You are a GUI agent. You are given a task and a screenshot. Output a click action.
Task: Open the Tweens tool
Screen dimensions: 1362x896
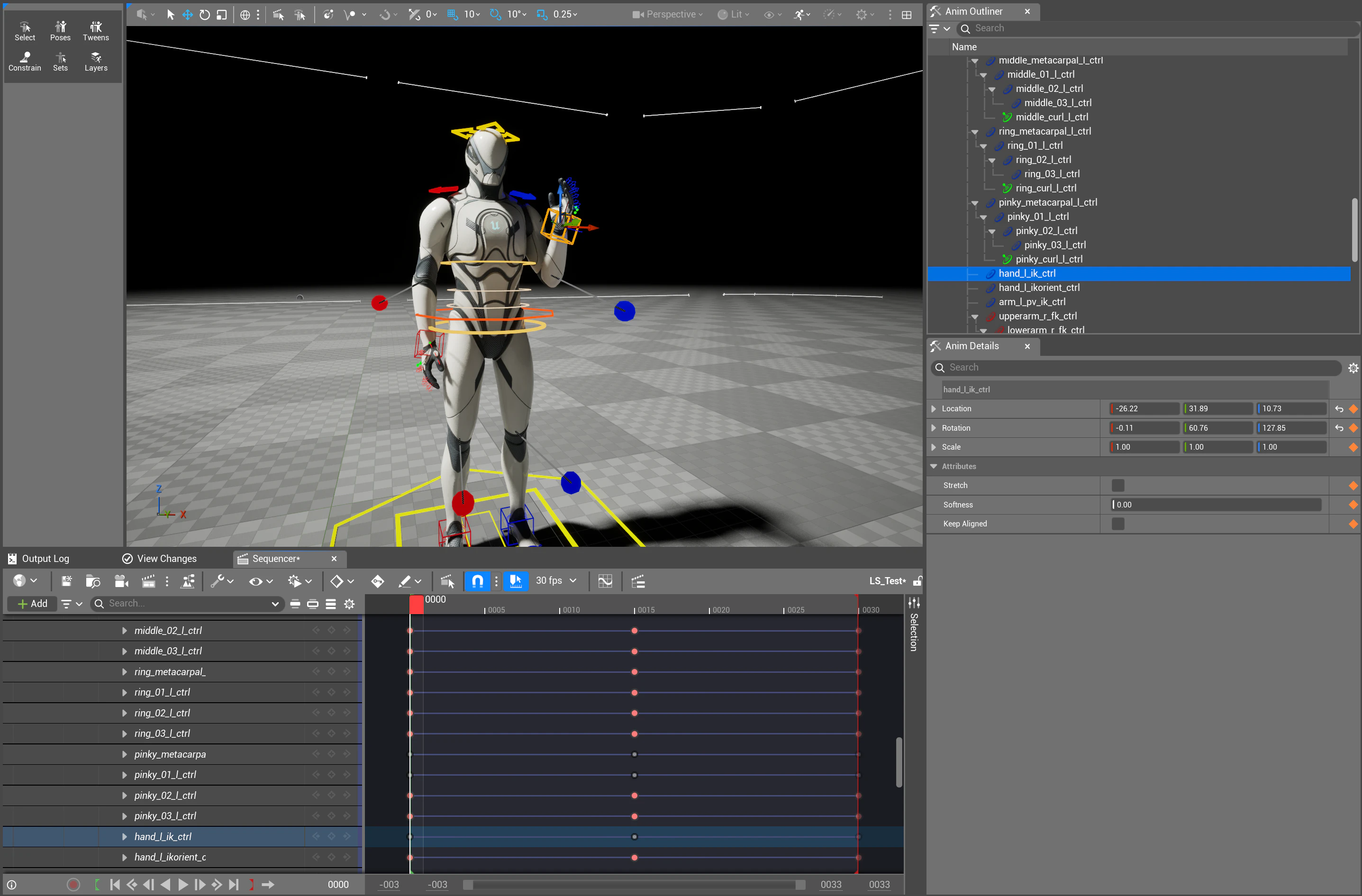click(x=96, y=31)
